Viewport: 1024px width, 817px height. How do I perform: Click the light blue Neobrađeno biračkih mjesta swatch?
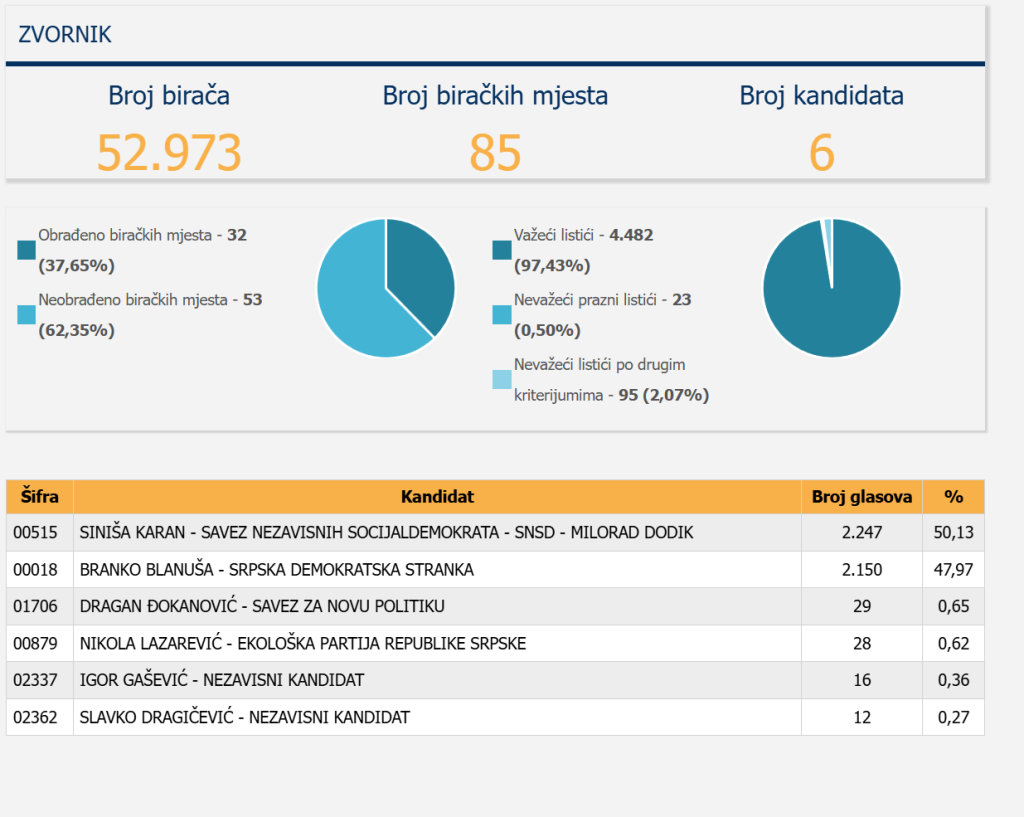coord(27,314)
